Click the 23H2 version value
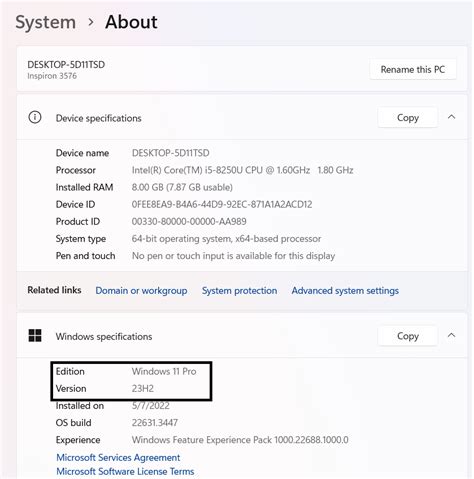The image size is (474, 479). [143, 389]
